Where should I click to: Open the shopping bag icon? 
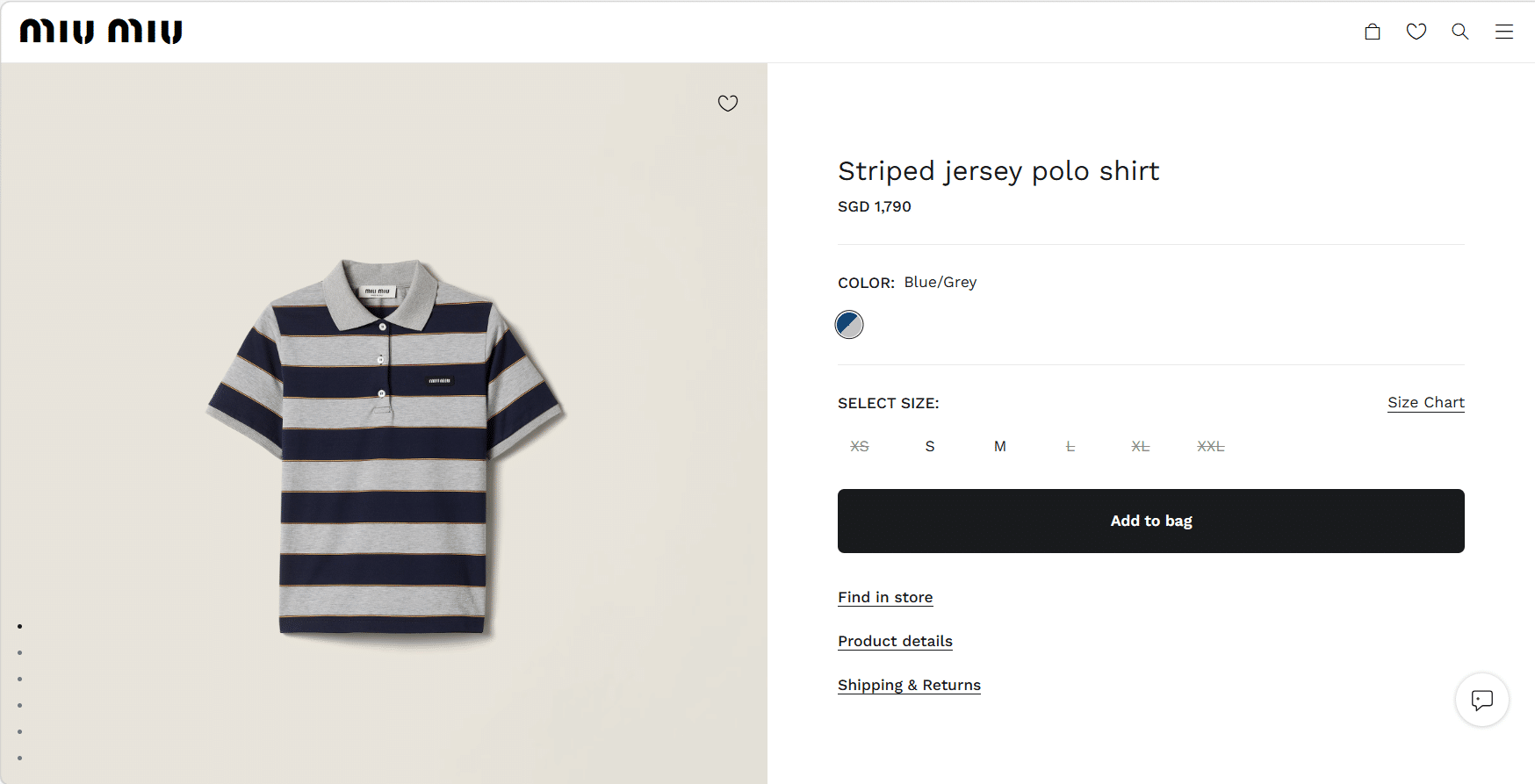tap(1373, 32)
